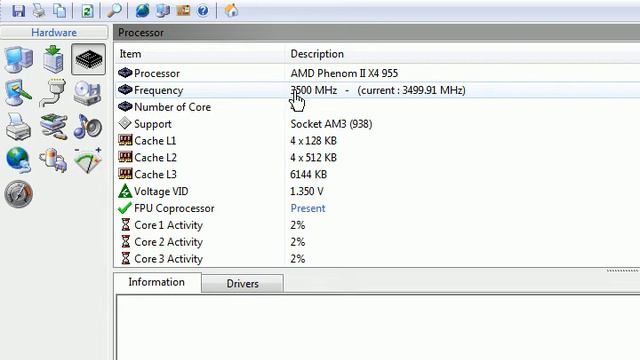Click the 4 x 512 KB value
The image size is (640, 360).
coord(313,158)
